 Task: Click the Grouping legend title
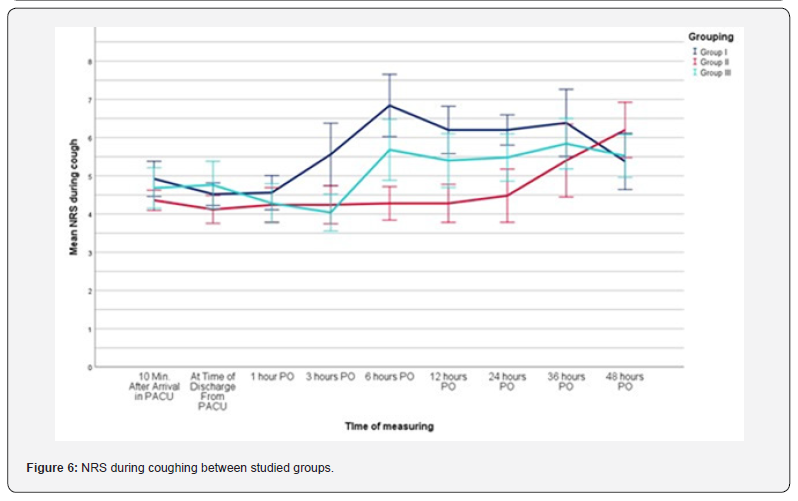(709, 37)
